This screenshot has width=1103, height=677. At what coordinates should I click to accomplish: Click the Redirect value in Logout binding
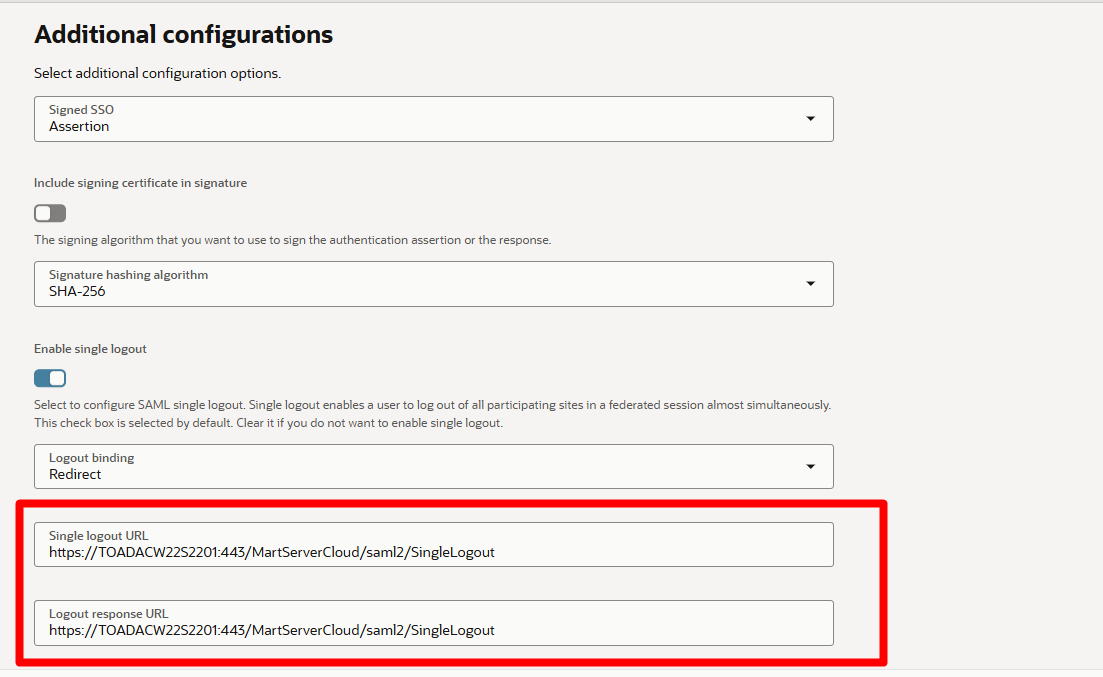(x=75, y=475)
